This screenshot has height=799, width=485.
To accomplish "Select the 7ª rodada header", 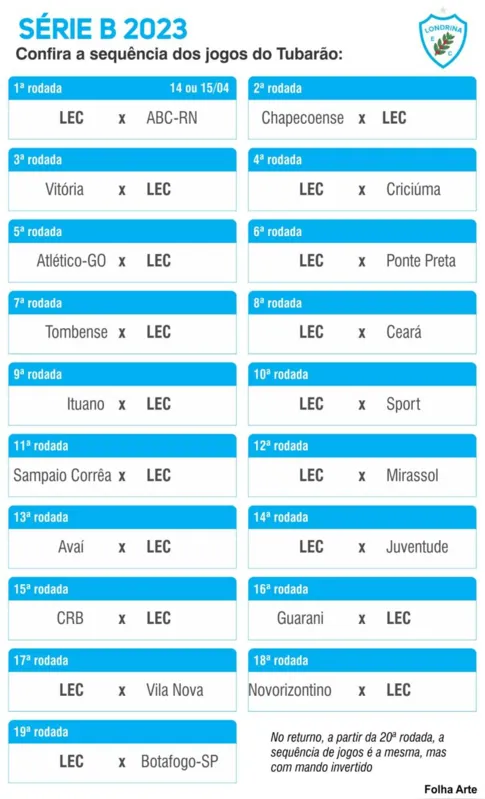I will (122, 303).
